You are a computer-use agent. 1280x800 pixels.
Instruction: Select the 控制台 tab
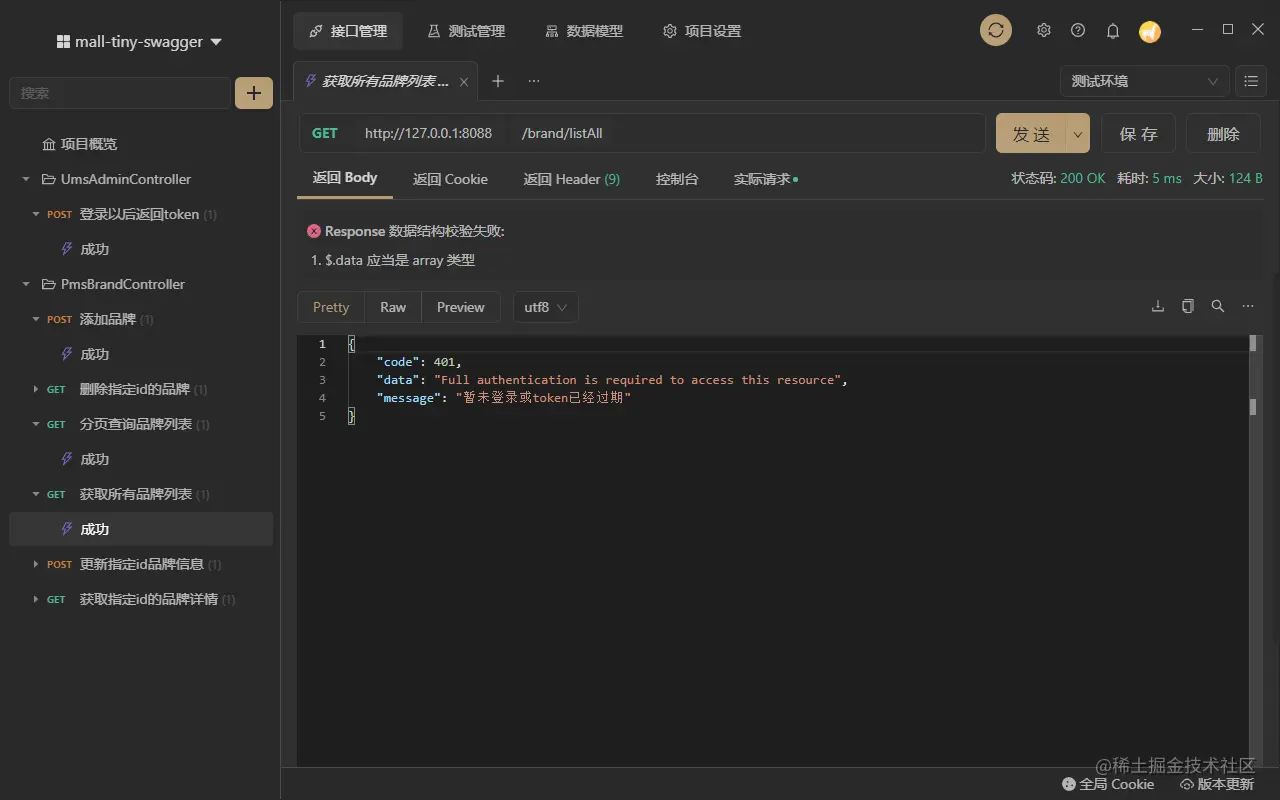click(677, 179)
